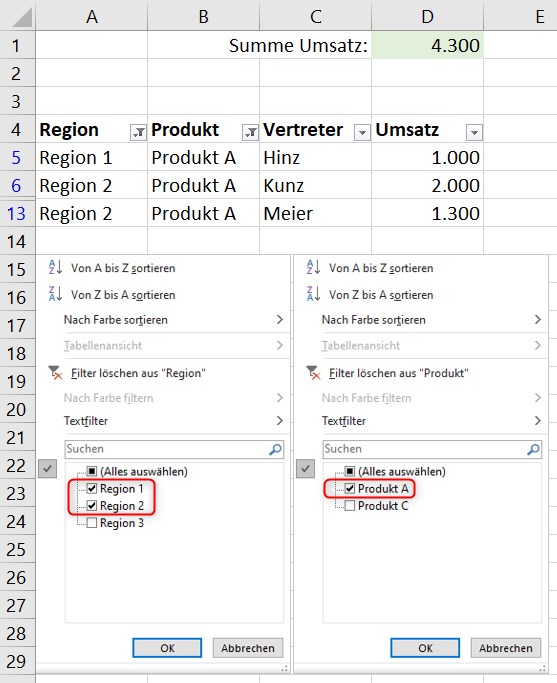
Task: Click the Z-to-A sort icon in Produkt menu
Action: (314, 294)
